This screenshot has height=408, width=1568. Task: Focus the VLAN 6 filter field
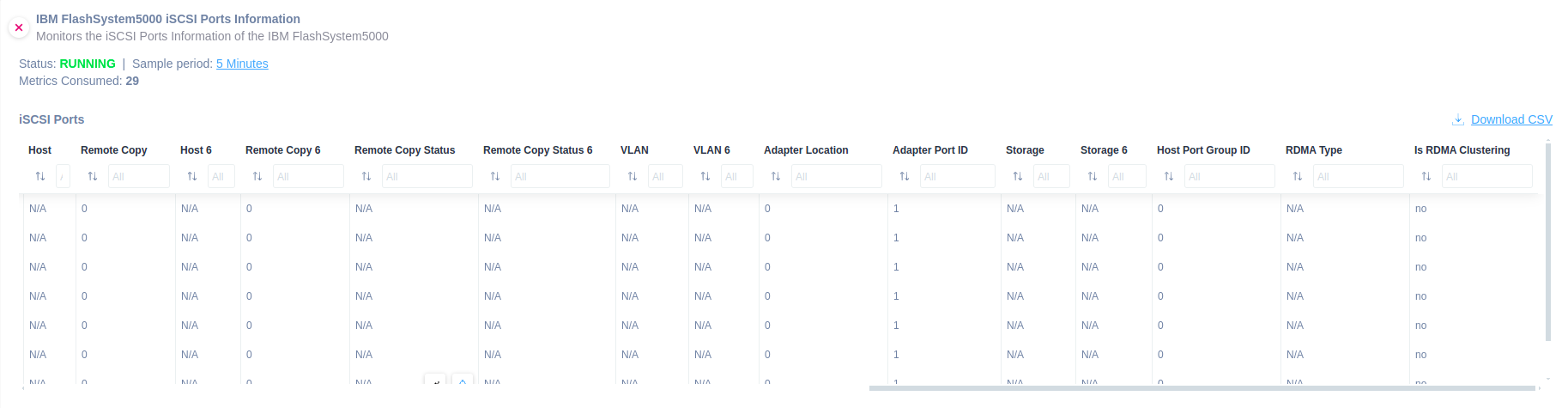(737, 176)
